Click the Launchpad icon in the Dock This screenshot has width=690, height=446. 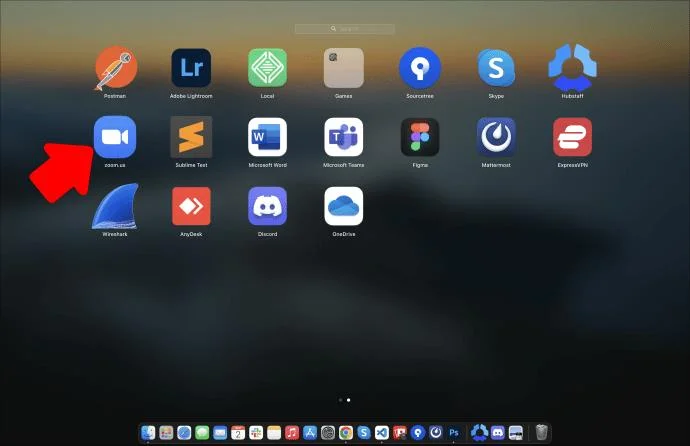pos(166,433)
